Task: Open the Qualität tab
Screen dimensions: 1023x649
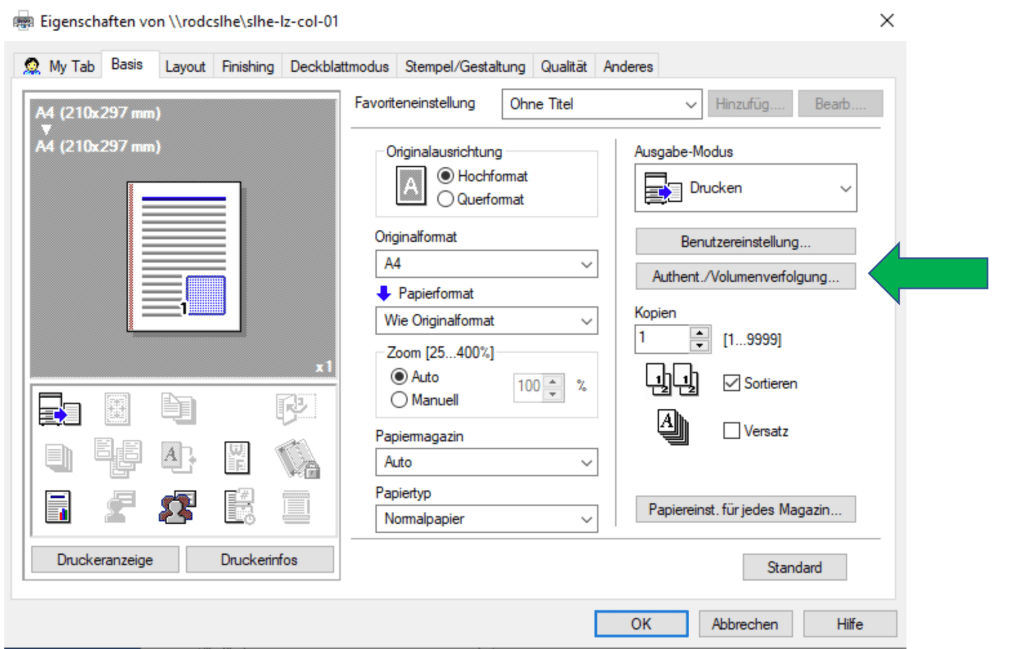Action: [x=564, y=67]
